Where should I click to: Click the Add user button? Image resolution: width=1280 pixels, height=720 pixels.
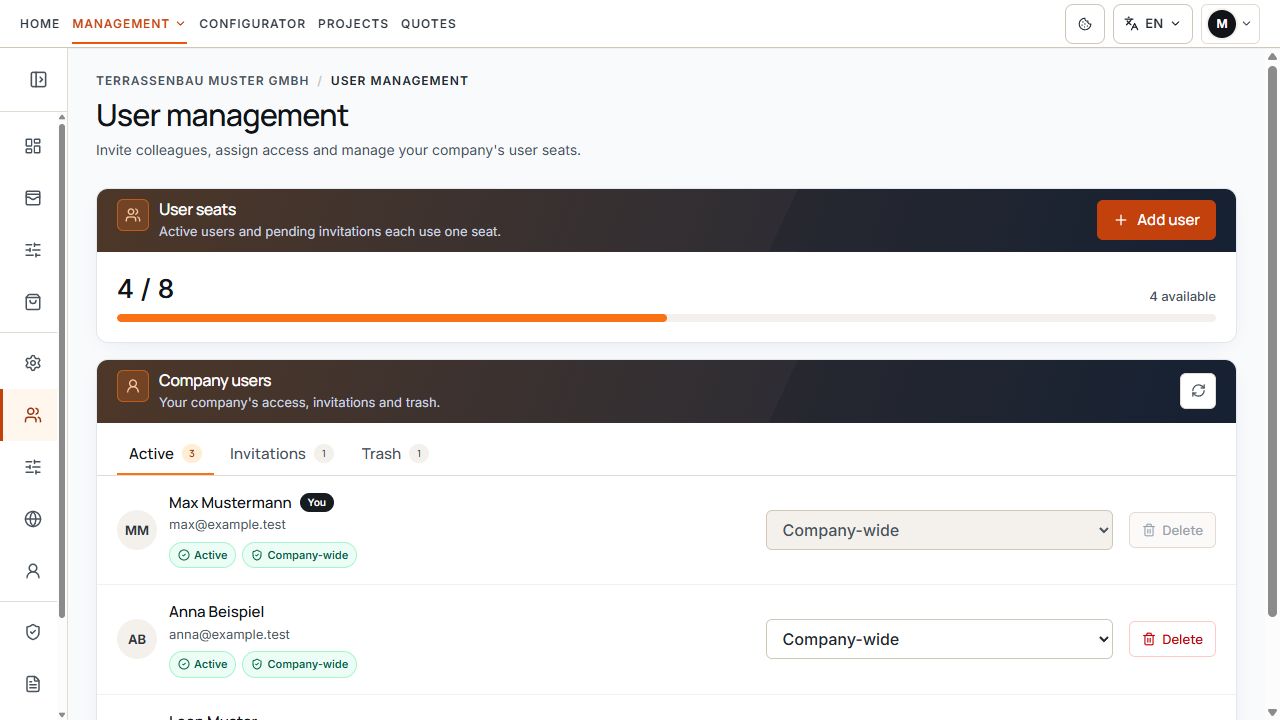point(1156,220)
